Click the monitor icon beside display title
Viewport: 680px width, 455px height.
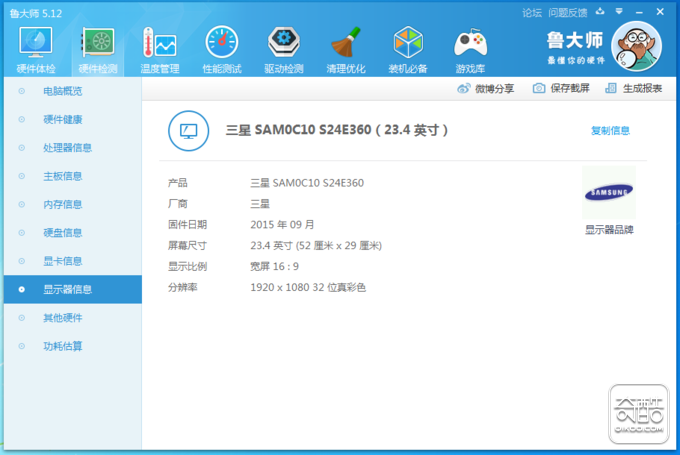click(x=189, y=131)
